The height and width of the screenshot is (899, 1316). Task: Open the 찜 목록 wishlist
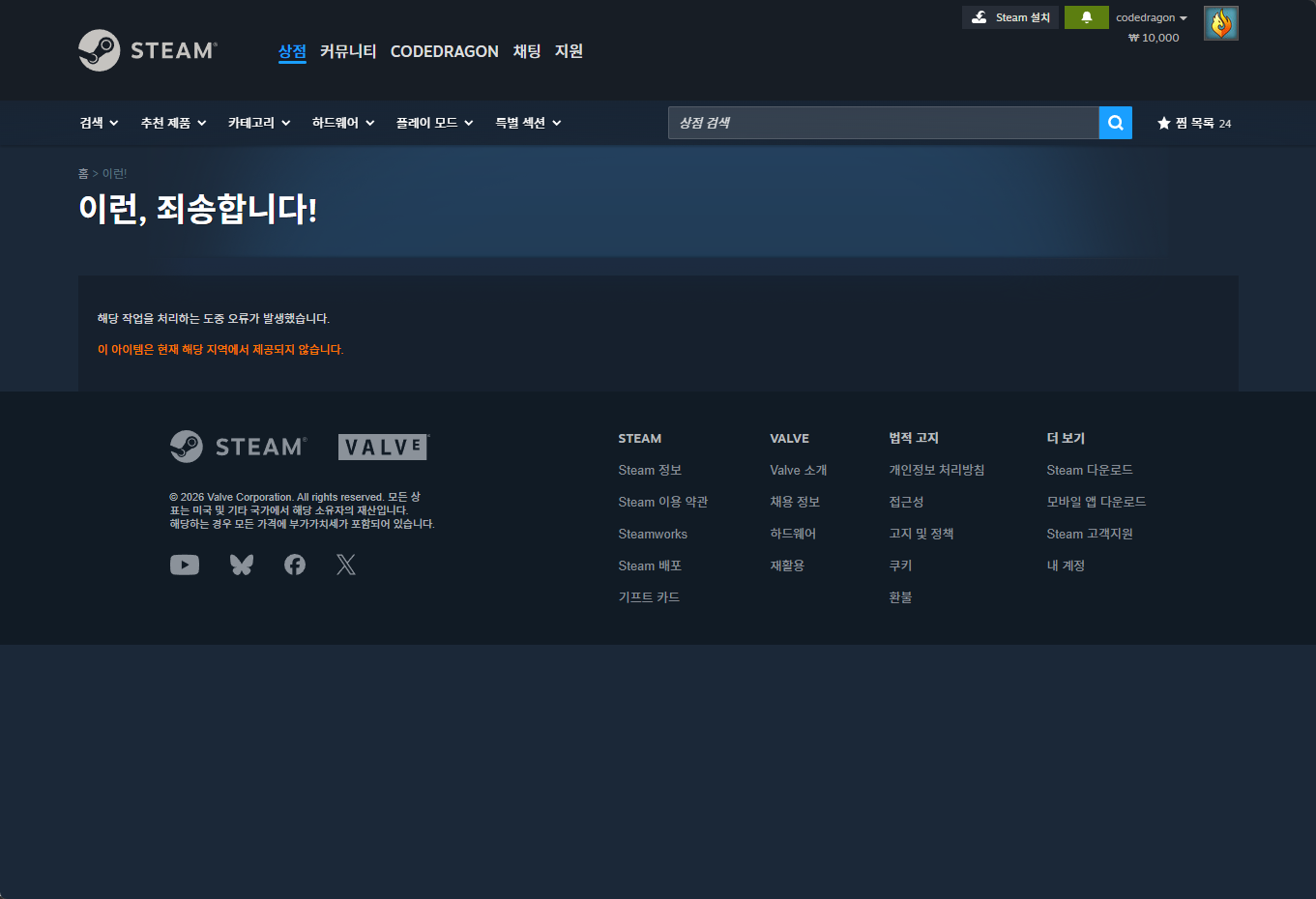[x=1194, y=123]
